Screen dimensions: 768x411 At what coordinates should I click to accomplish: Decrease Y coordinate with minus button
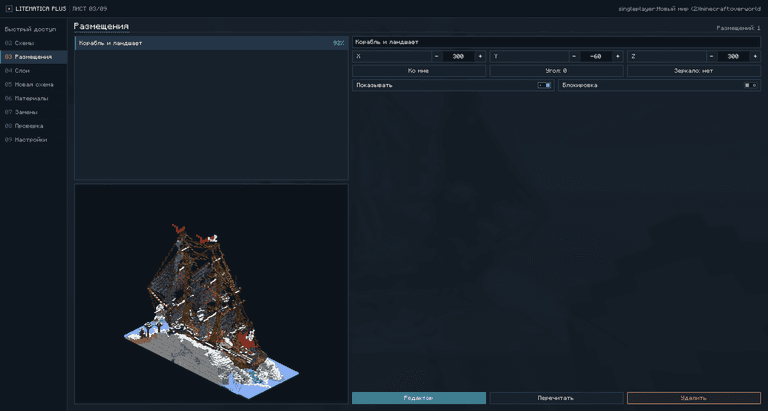pos(574,56)
